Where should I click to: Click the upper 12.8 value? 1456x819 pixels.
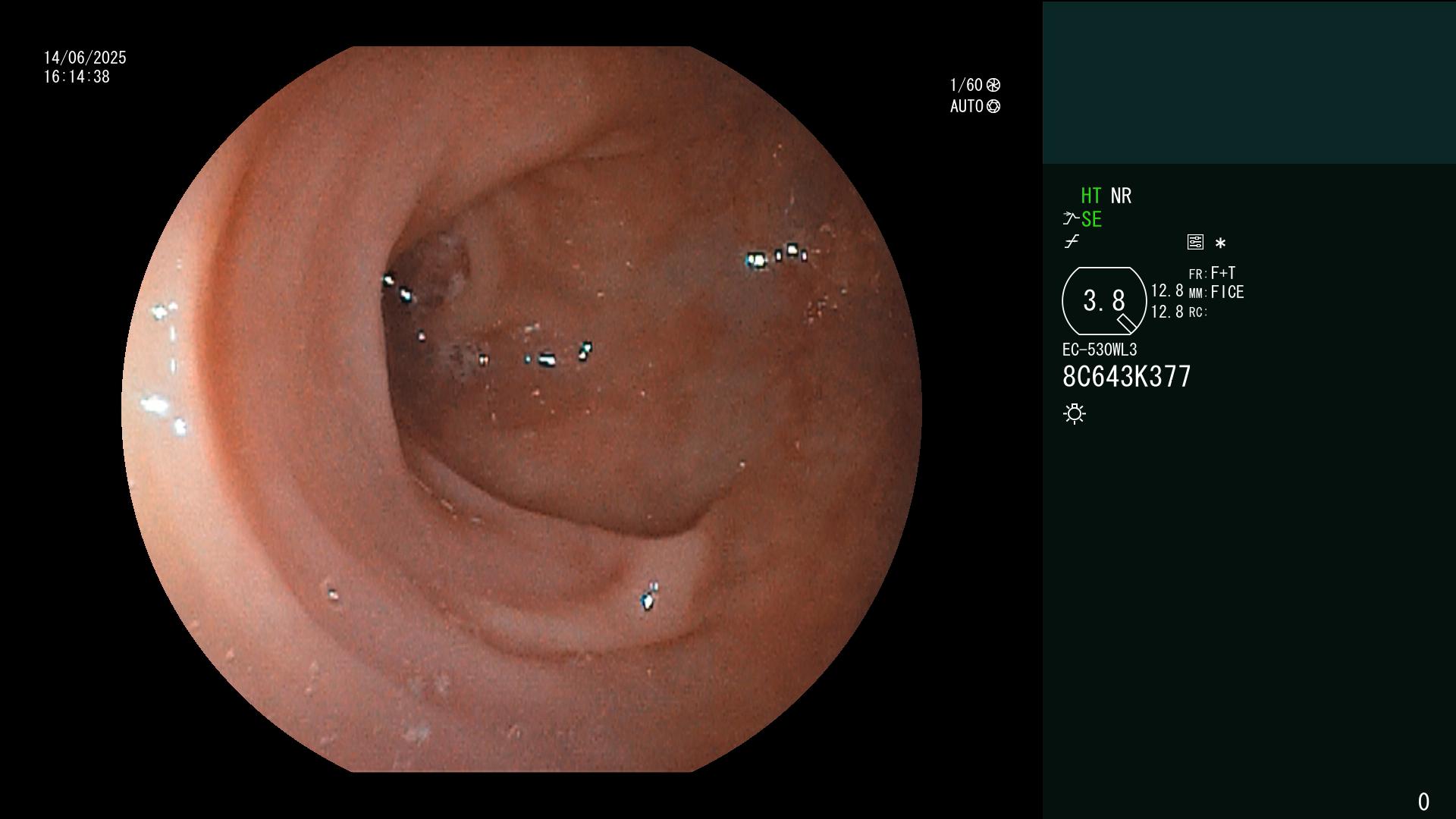pos(1167,291)
